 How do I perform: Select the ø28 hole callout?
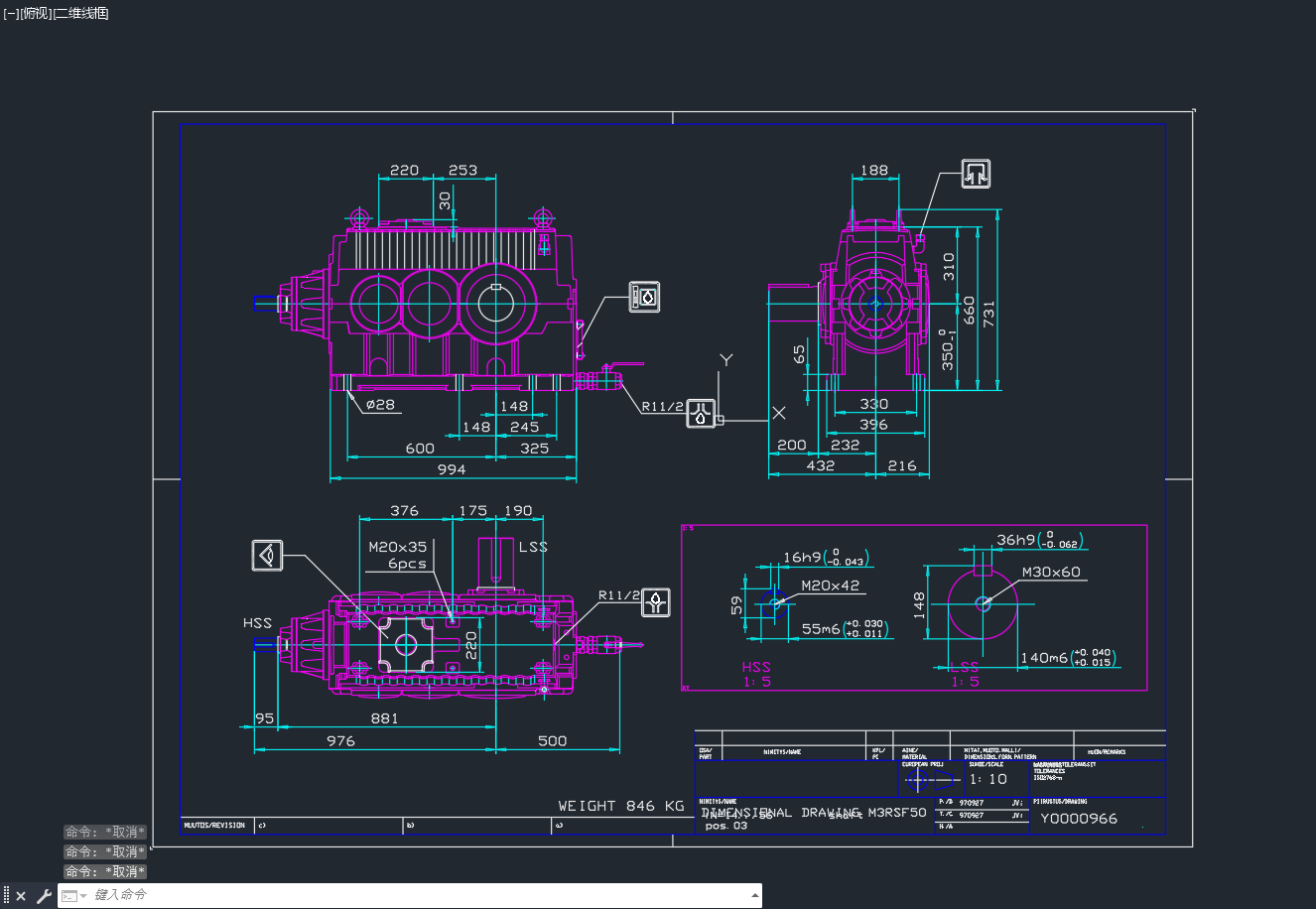(380, 405)
